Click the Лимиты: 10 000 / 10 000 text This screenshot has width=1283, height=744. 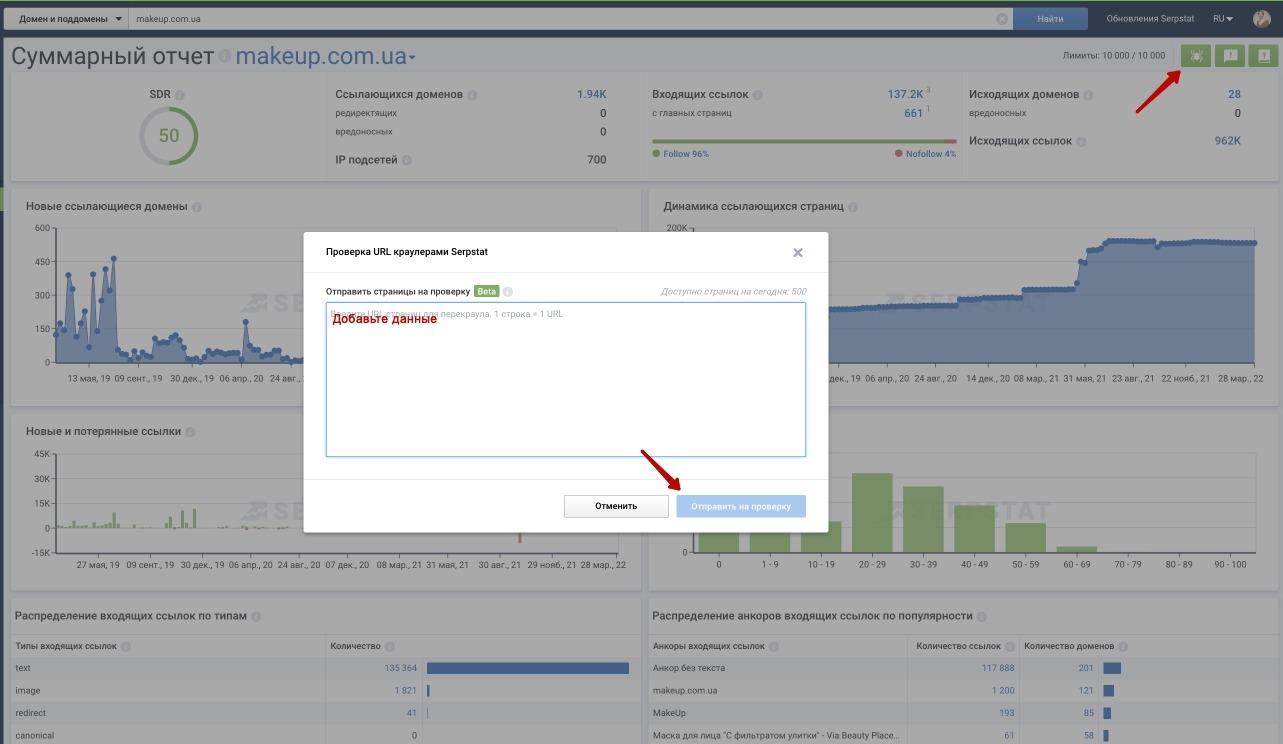(x=1114, y=57)
